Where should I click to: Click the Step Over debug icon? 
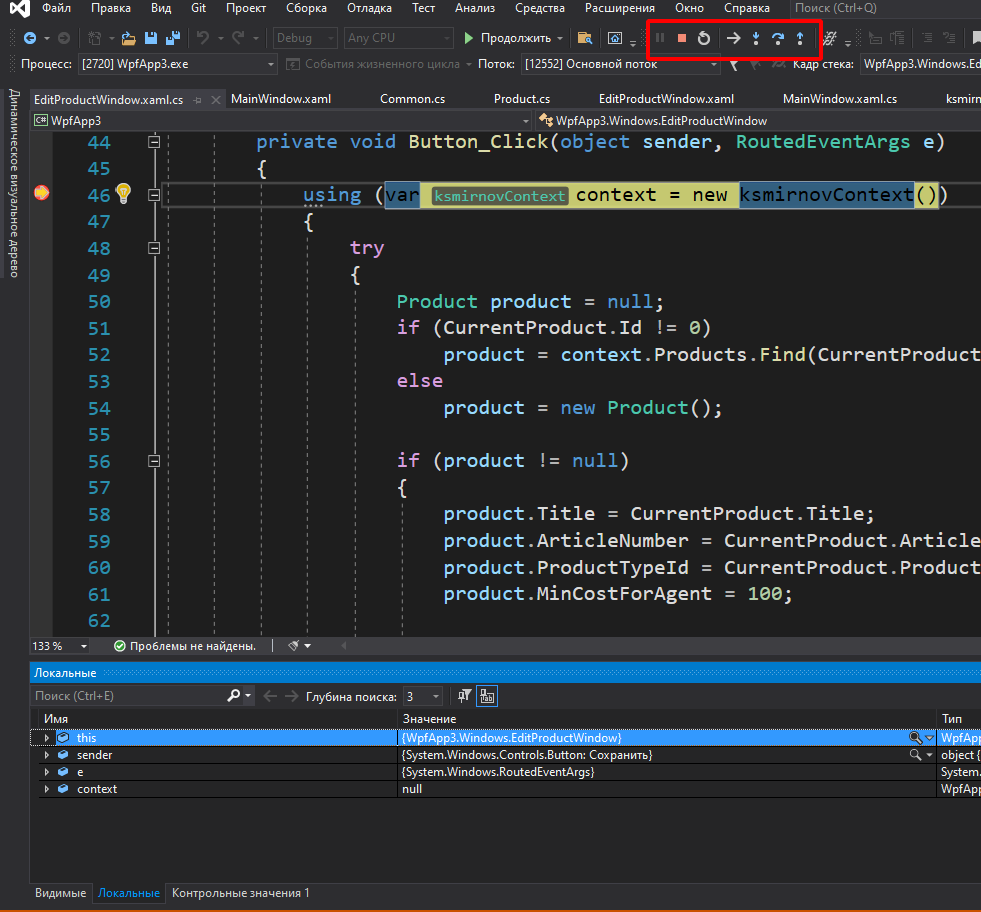777,39
